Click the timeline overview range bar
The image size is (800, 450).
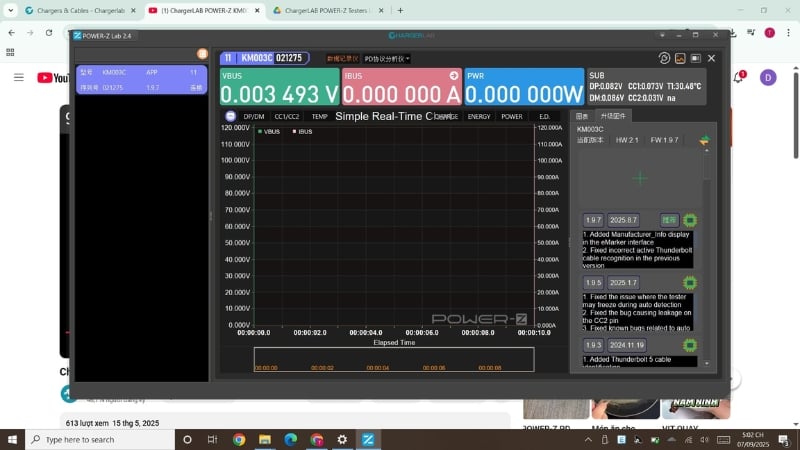(394, 359)
